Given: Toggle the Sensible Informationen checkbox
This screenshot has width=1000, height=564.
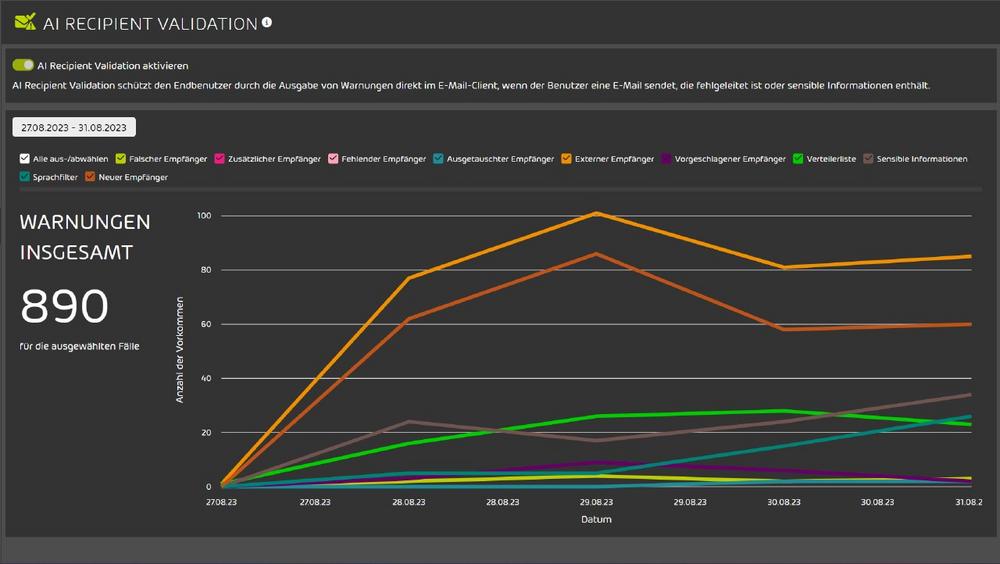Looking at the screenshot, I should click(868, 159).
